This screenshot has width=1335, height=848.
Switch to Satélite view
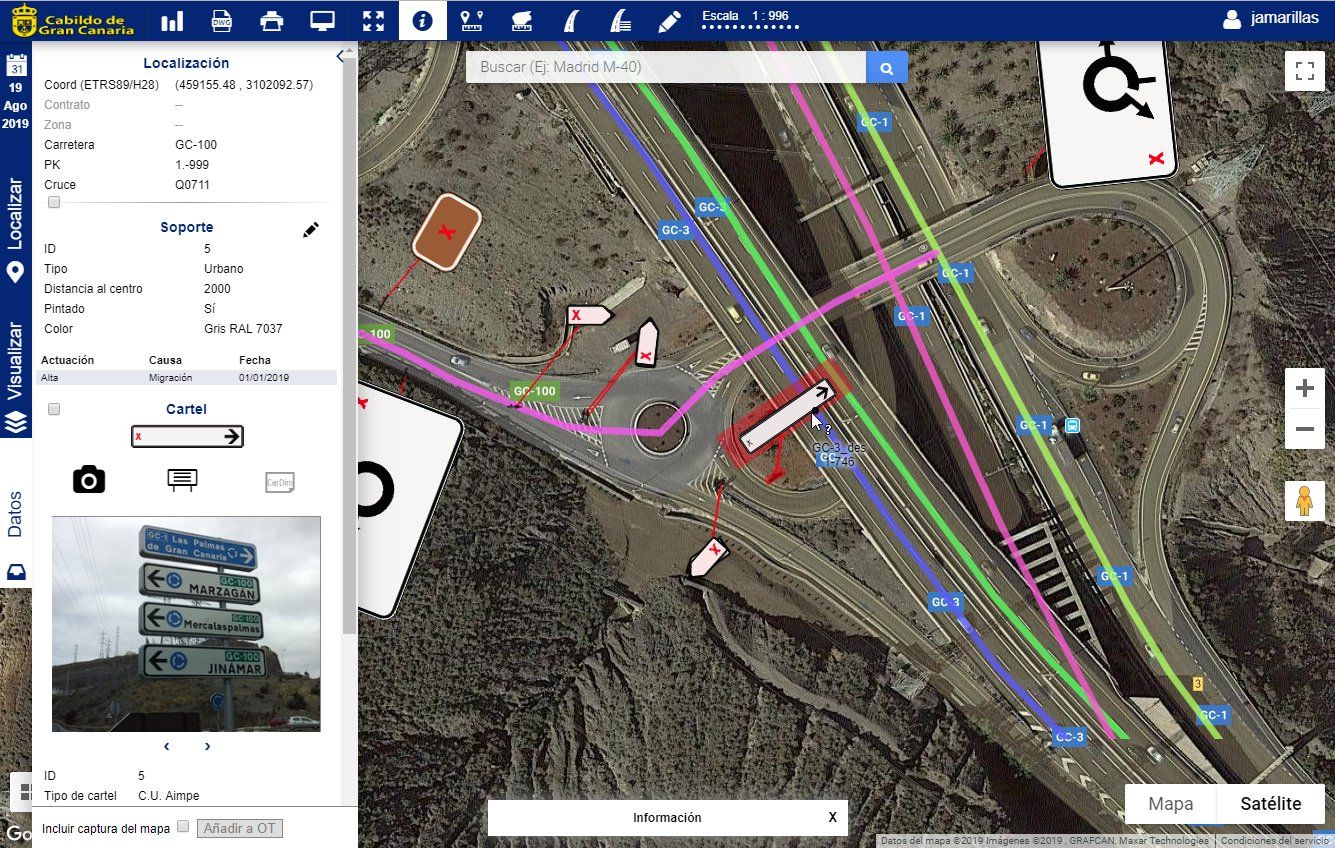[x=1271, y=804]
